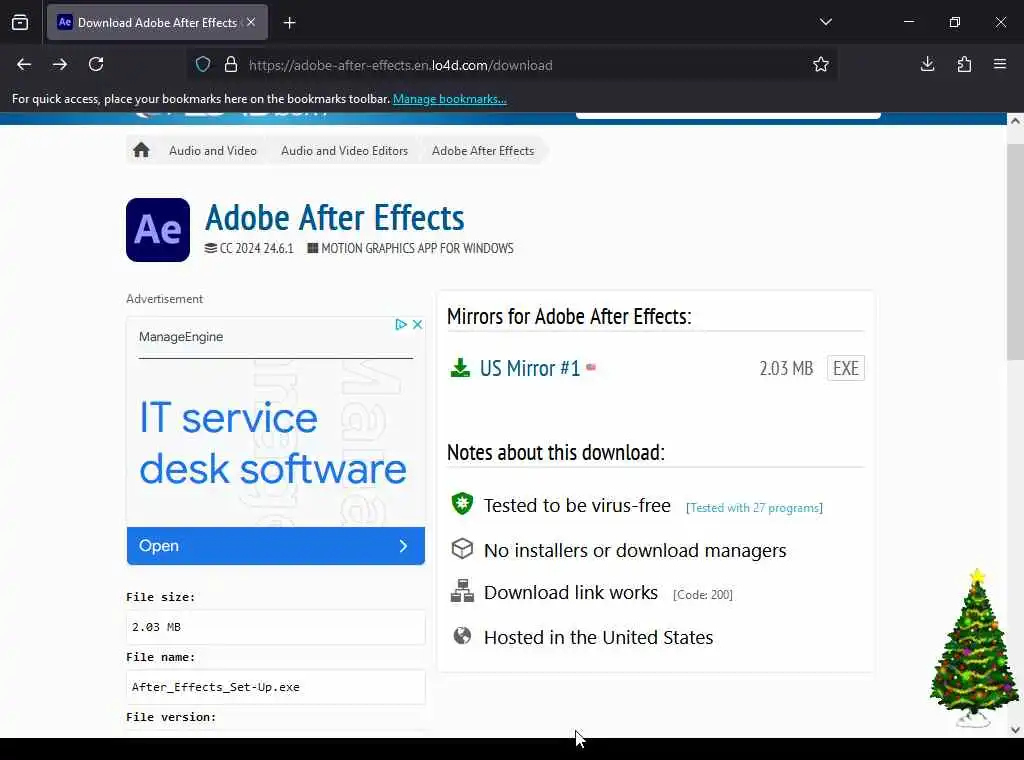1024x760 pixels.
Task: Click the green download icon for US Mirror
Action: 460,368
